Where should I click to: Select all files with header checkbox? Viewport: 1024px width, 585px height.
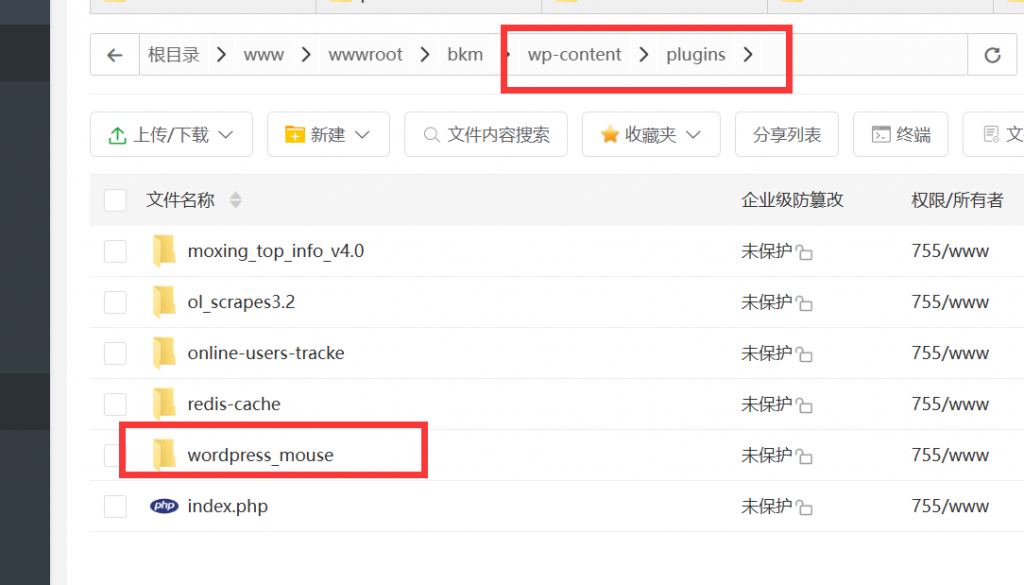point(116,200)
